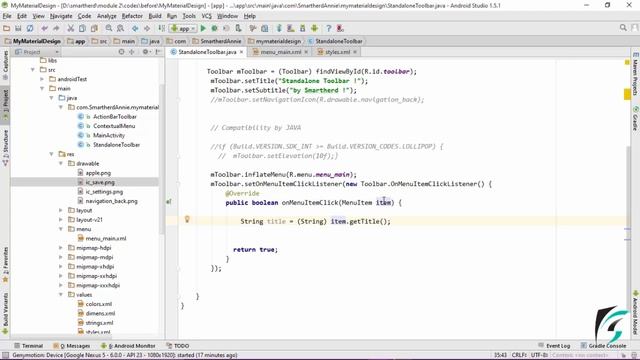Open the app run configuration dropdown
640x360 pixels.
(184, 28)
